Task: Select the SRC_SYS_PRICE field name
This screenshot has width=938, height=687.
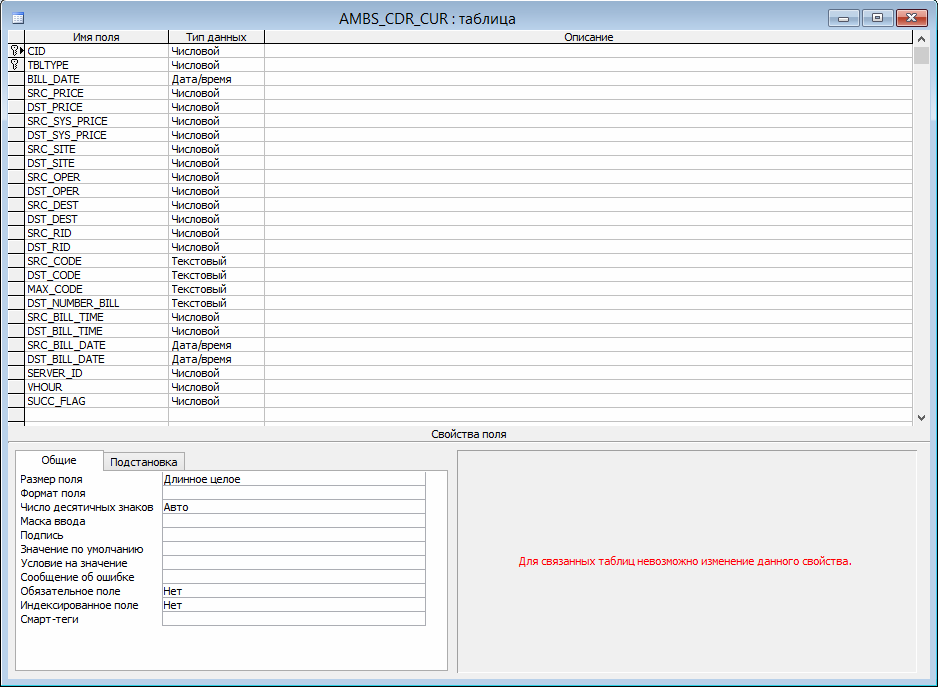Action: coord(67,121)
